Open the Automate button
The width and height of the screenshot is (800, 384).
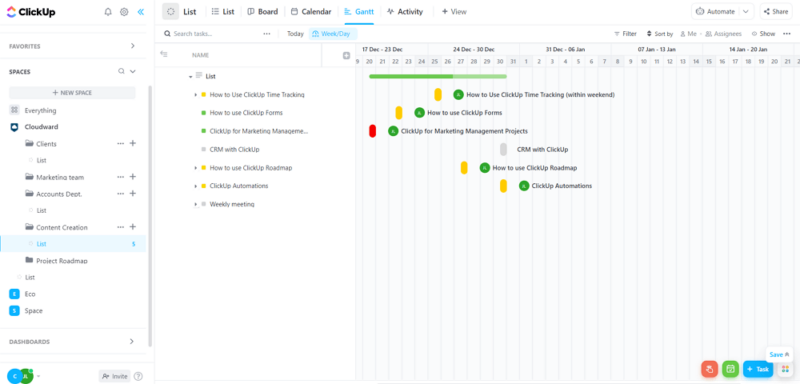716,11
